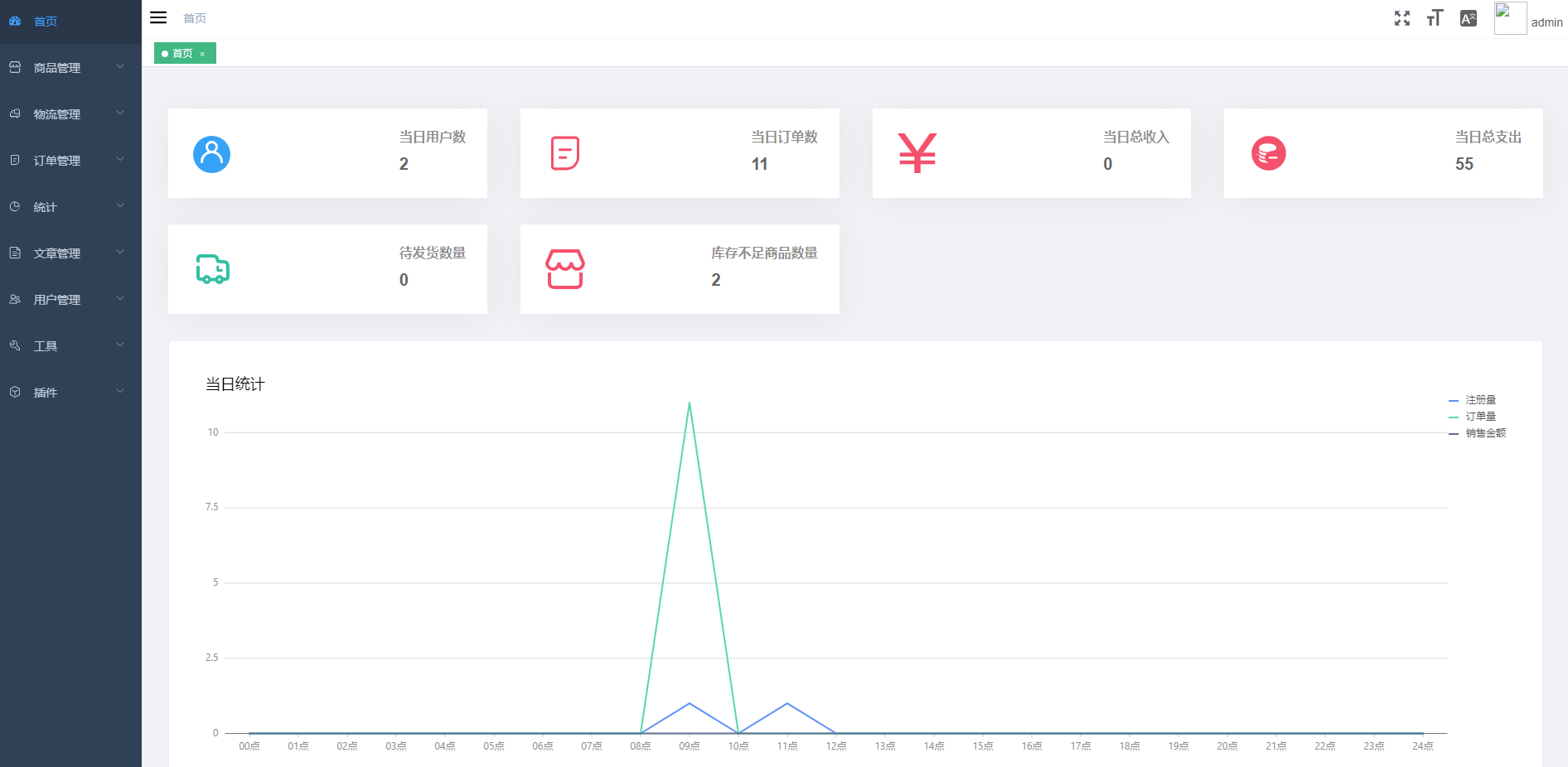
Task: Click the admin avatar image
Action: click(1509, 18)
